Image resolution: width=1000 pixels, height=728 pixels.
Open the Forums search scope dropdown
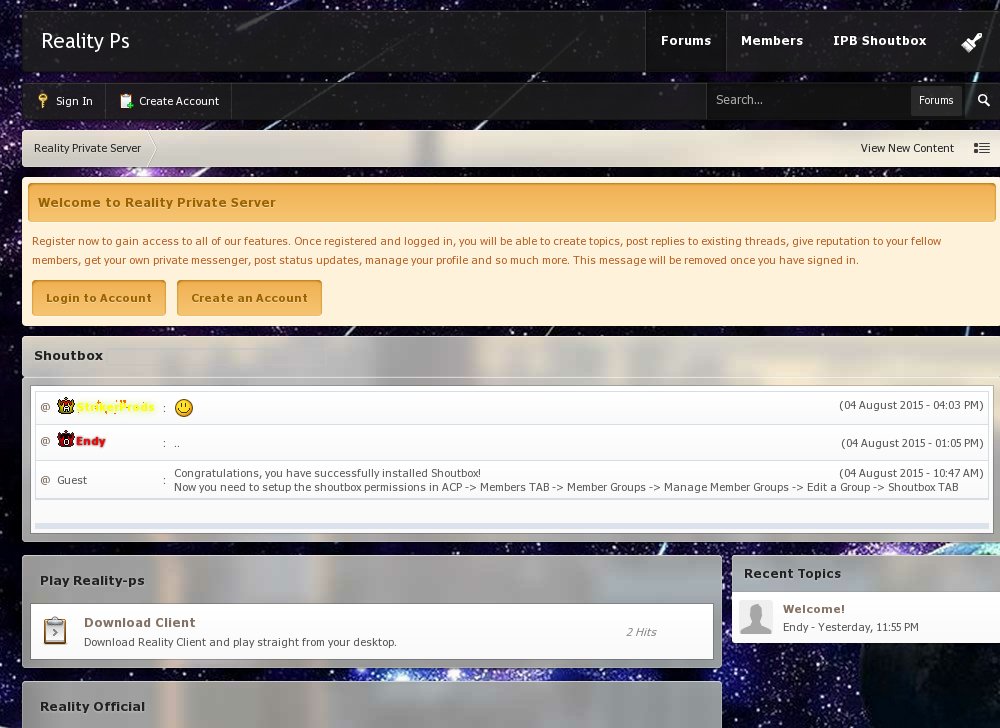click(935, 100)
